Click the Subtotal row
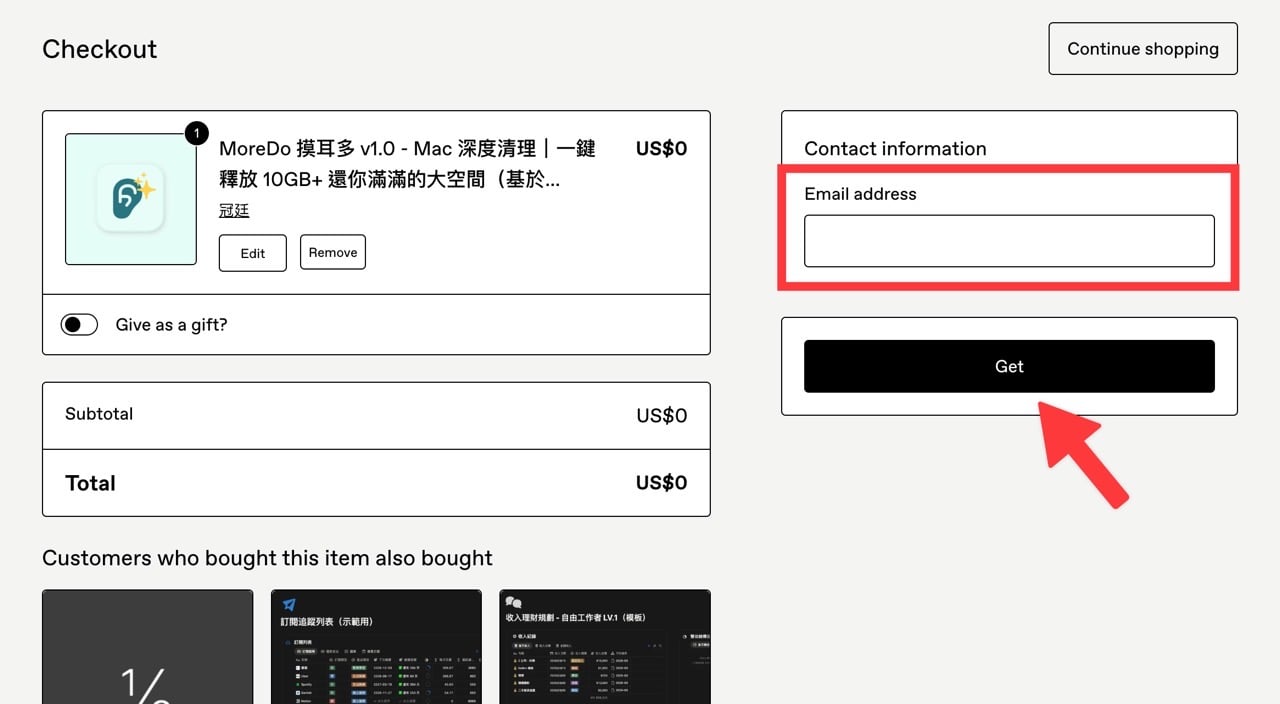 point(376,415)
